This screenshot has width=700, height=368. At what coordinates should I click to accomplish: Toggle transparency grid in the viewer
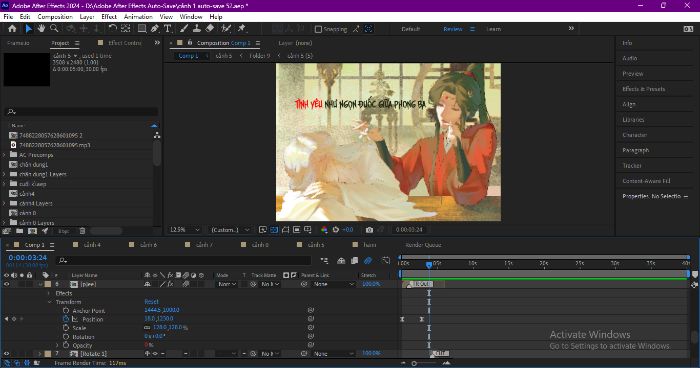point(274,230)
